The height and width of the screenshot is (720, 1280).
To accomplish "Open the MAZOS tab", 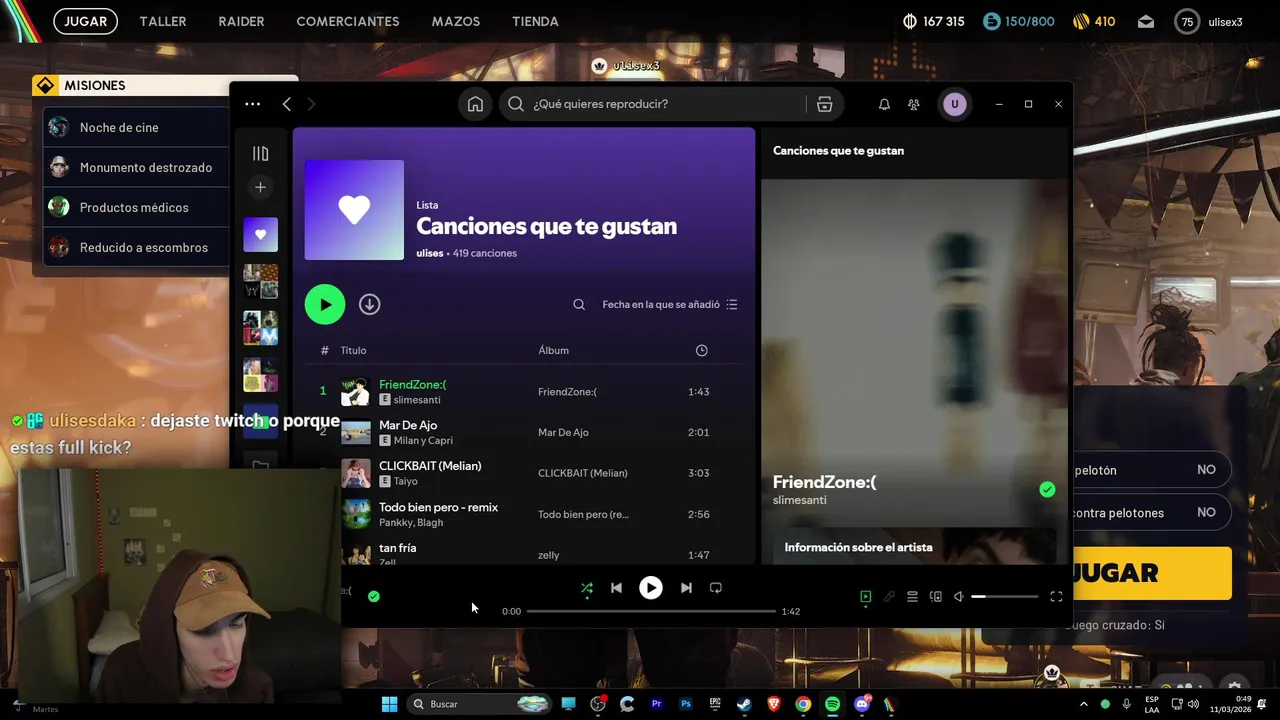I will (456, 21).
